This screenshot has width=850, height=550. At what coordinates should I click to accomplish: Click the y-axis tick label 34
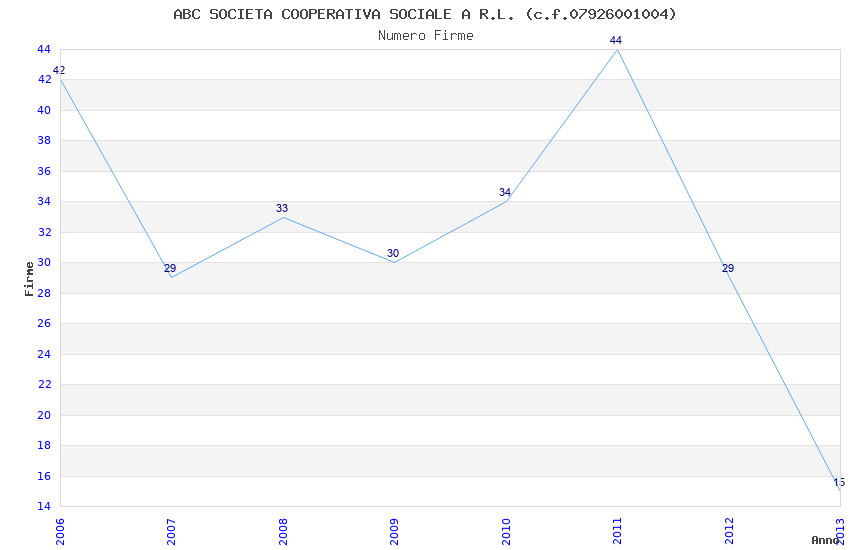pyautogui.click(x=44, y=202)
